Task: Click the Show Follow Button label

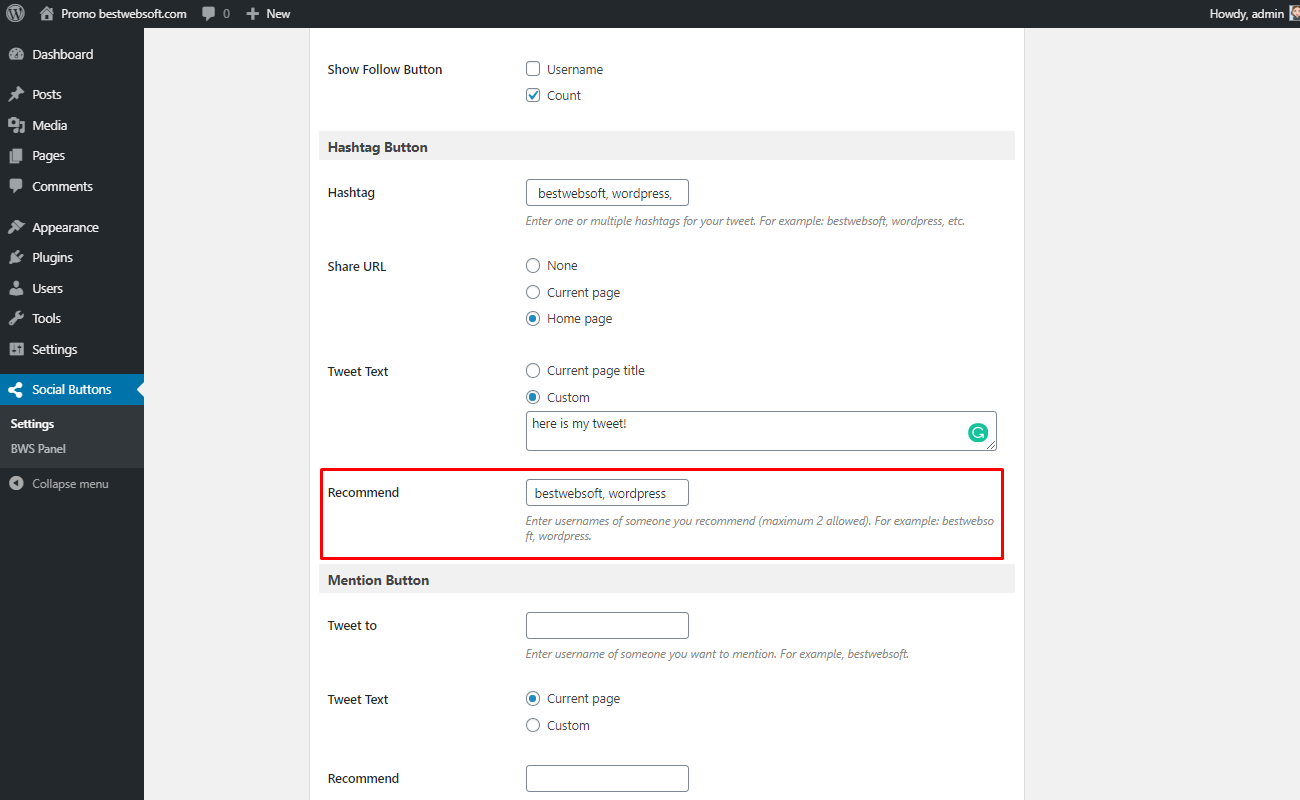Action: [x=385, y=69]
